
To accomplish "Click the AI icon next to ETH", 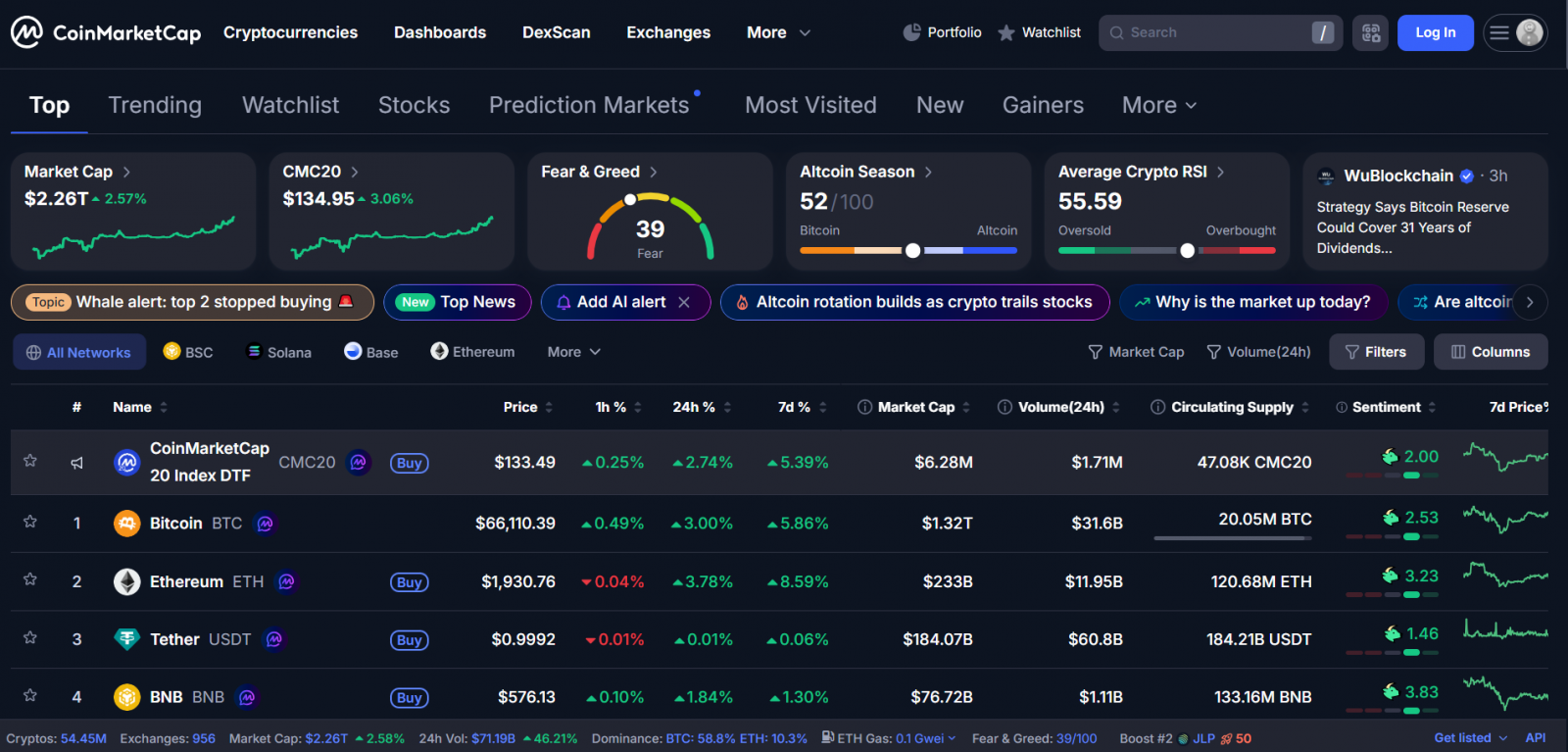I will click(x=286, y=581).
